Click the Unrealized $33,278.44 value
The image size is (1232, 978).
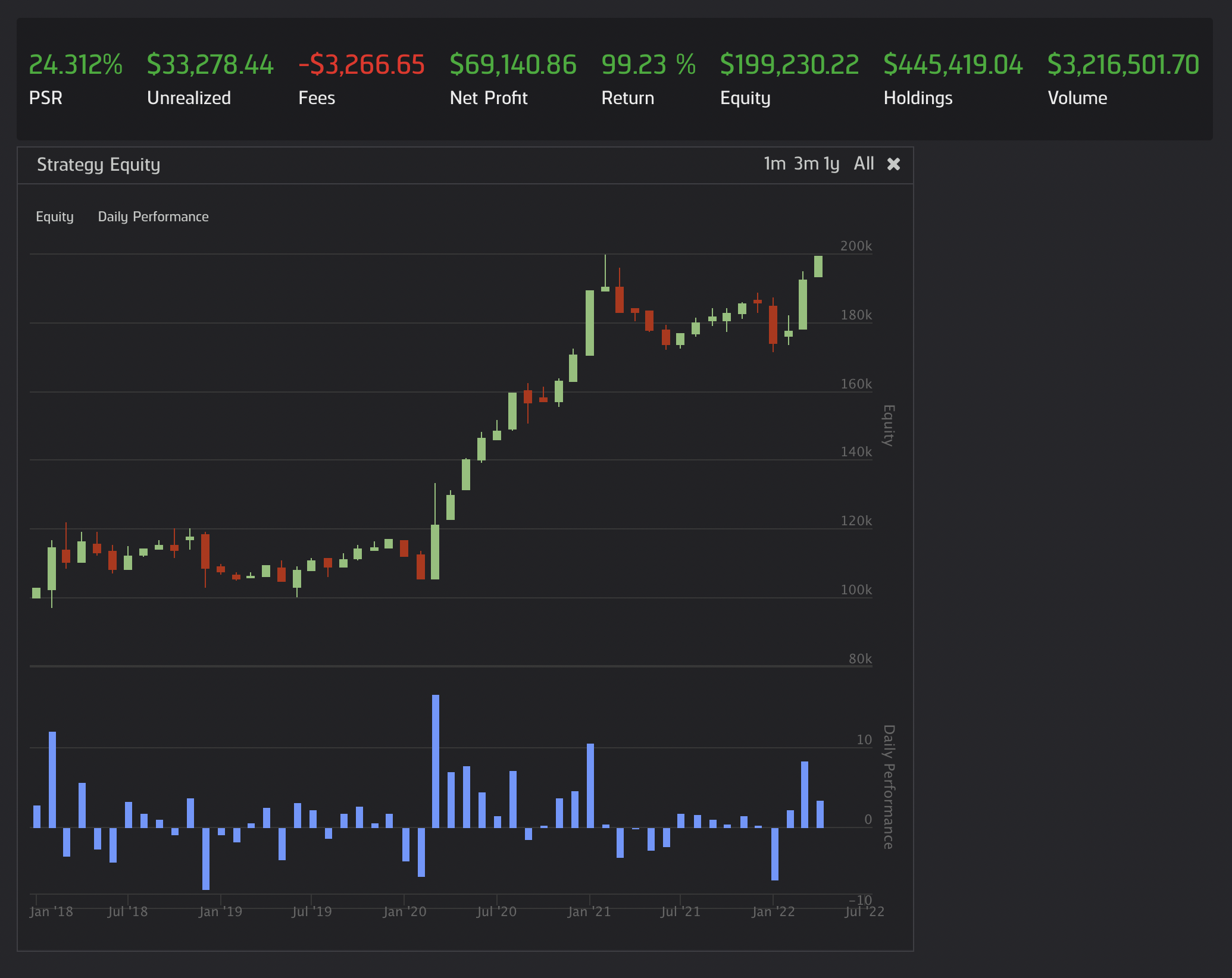coord(209,64)
